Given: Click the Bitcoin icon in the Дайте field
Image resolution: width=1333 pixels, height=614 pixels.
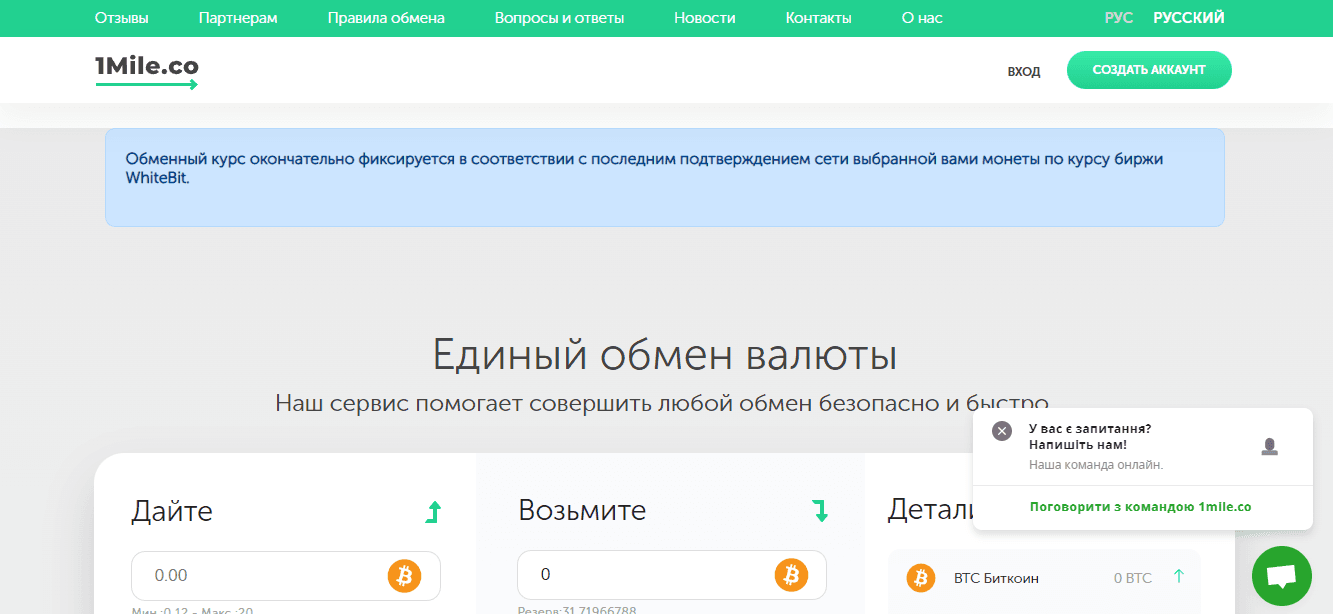Looking at the screenshot, I should pyautogui.click(x=405, y=575).
